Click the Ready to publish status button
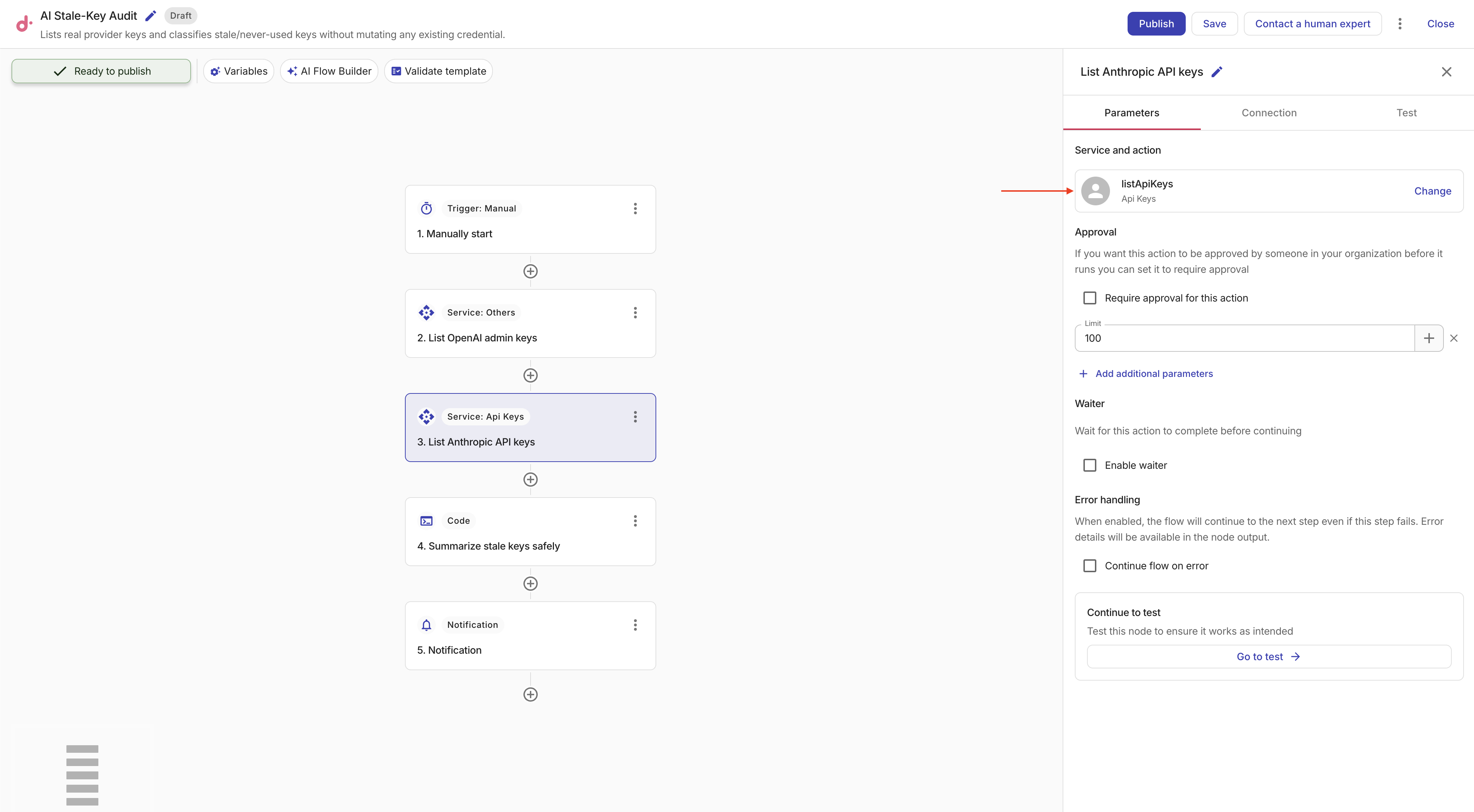This screenshot has width=1474, height=812. pyautogui.click(x=101, y=71)
